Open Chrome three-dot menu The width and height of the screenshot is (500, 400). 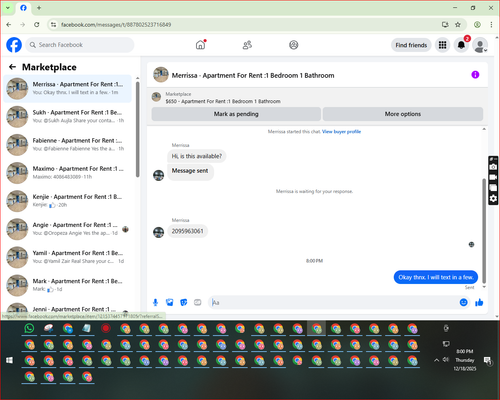click(x=491, y=25)
